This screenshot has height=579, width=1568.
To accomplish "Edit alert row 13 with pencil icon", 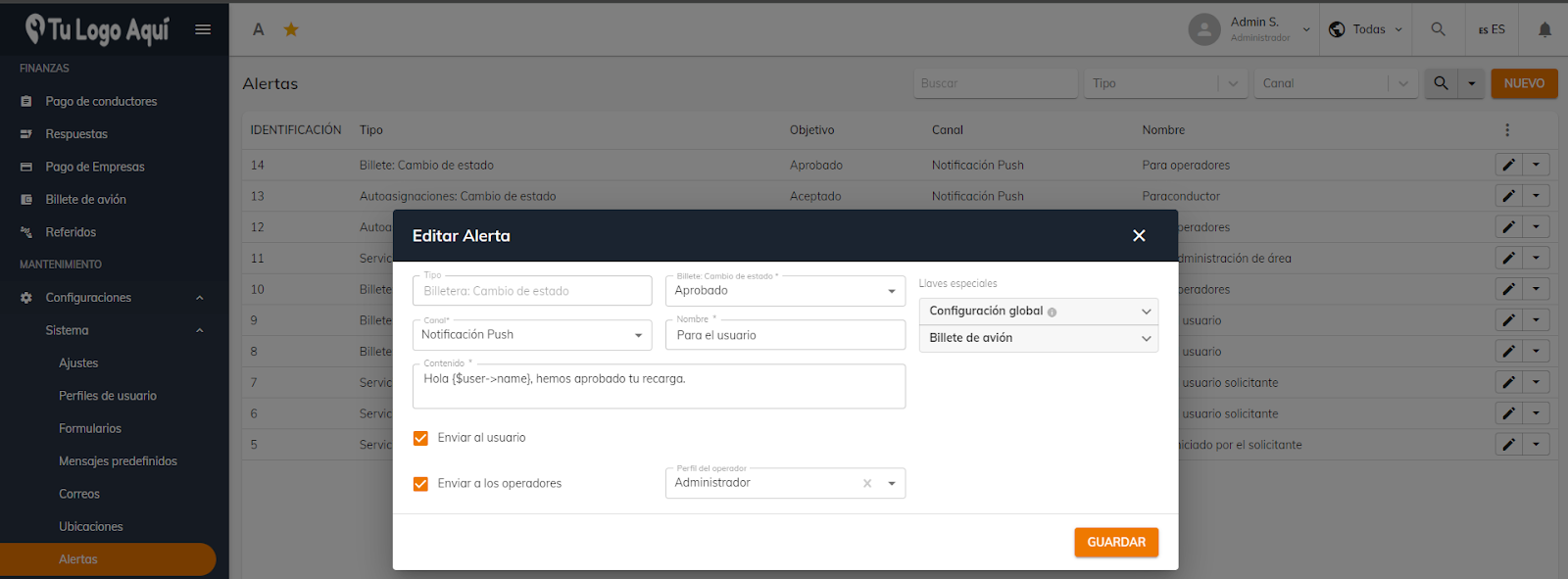I will point(1508,196).
